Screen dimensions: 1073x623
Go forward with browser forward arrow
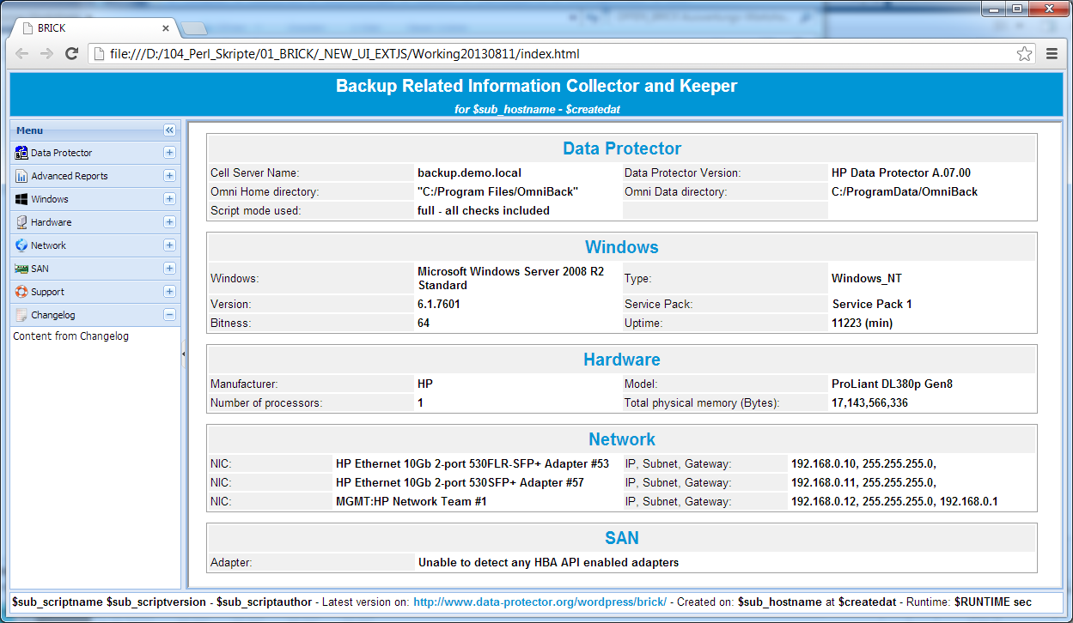[x=47, y=53]
